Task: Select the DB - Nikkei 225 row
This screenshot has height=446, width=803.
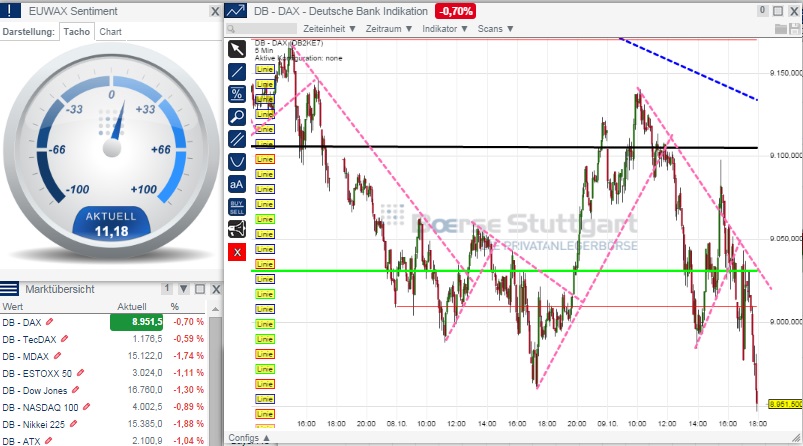Action: click(103, 424)
